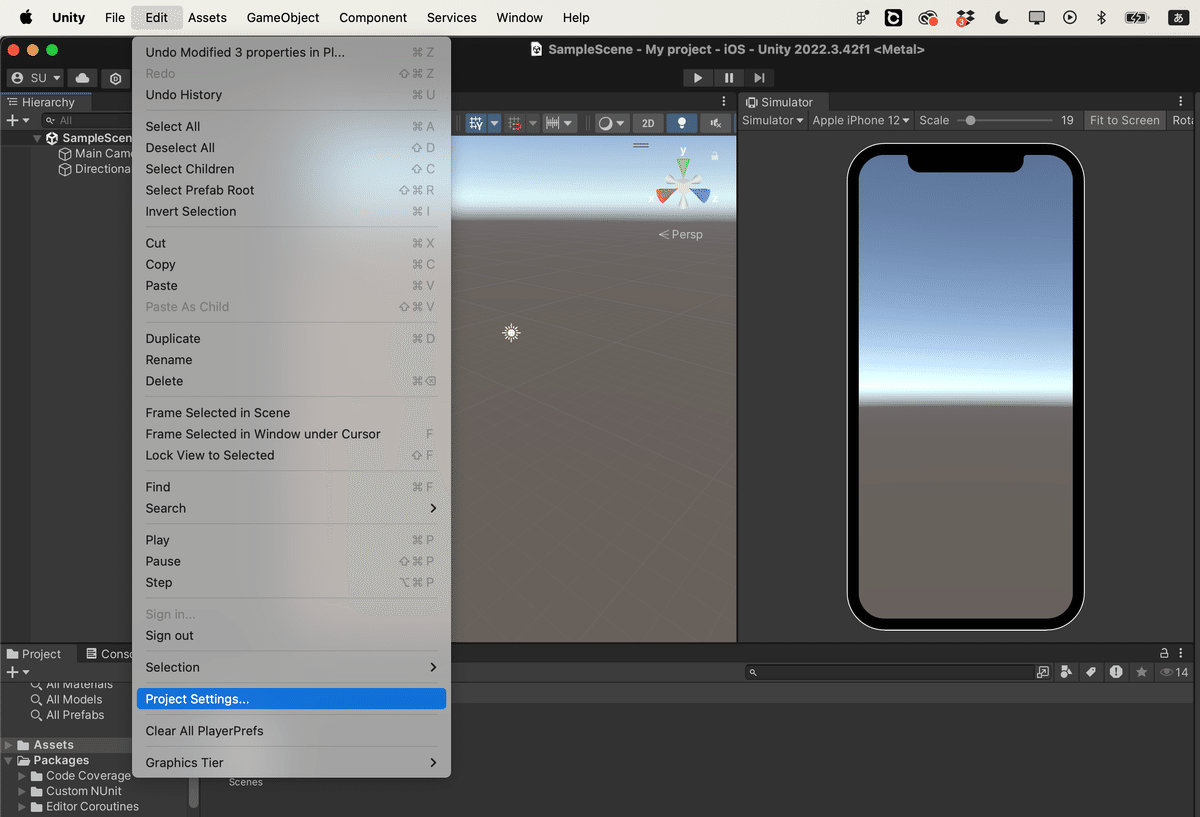Screen dimensions: 1200x817
Task: Open the Apple iPhone 12 device dropdown
Action: (861, 120)
